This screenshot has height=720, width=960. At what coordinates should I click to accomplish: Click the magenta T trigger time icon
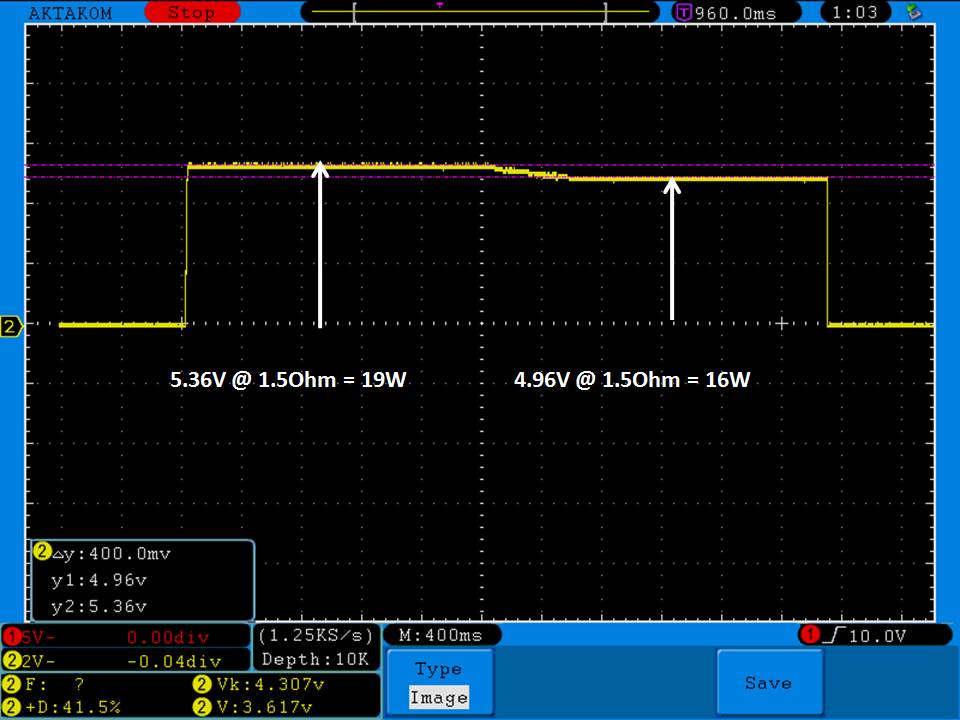coord(683,12)
